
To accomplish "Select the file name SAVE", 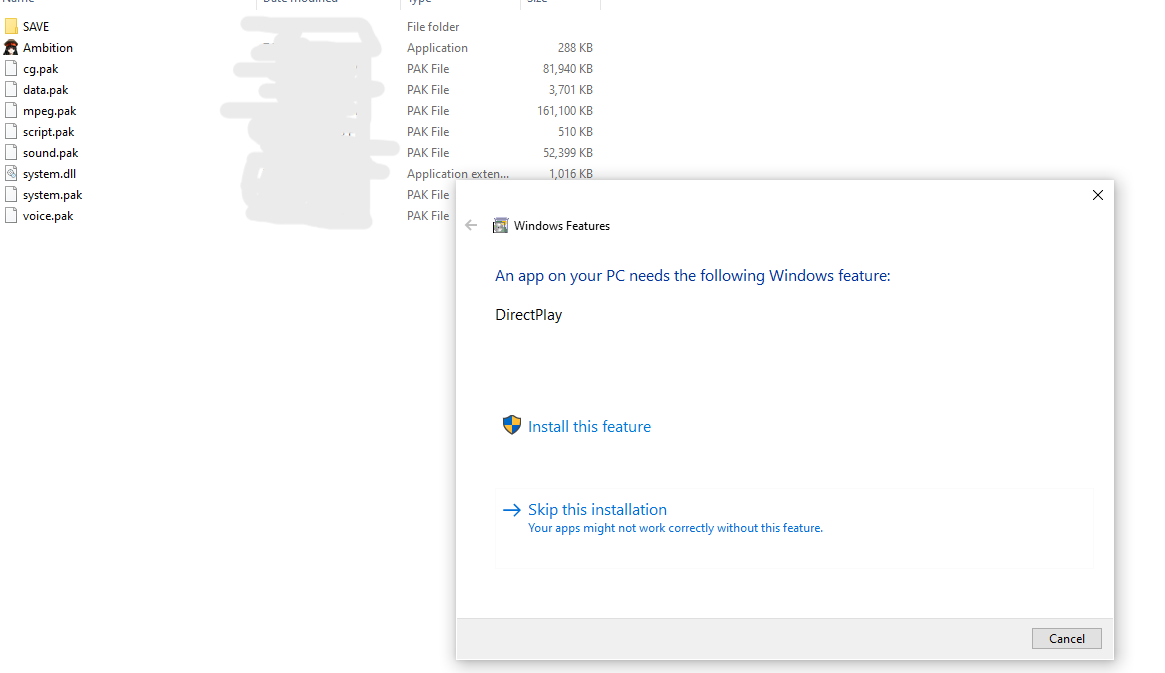I will (36, 27).
